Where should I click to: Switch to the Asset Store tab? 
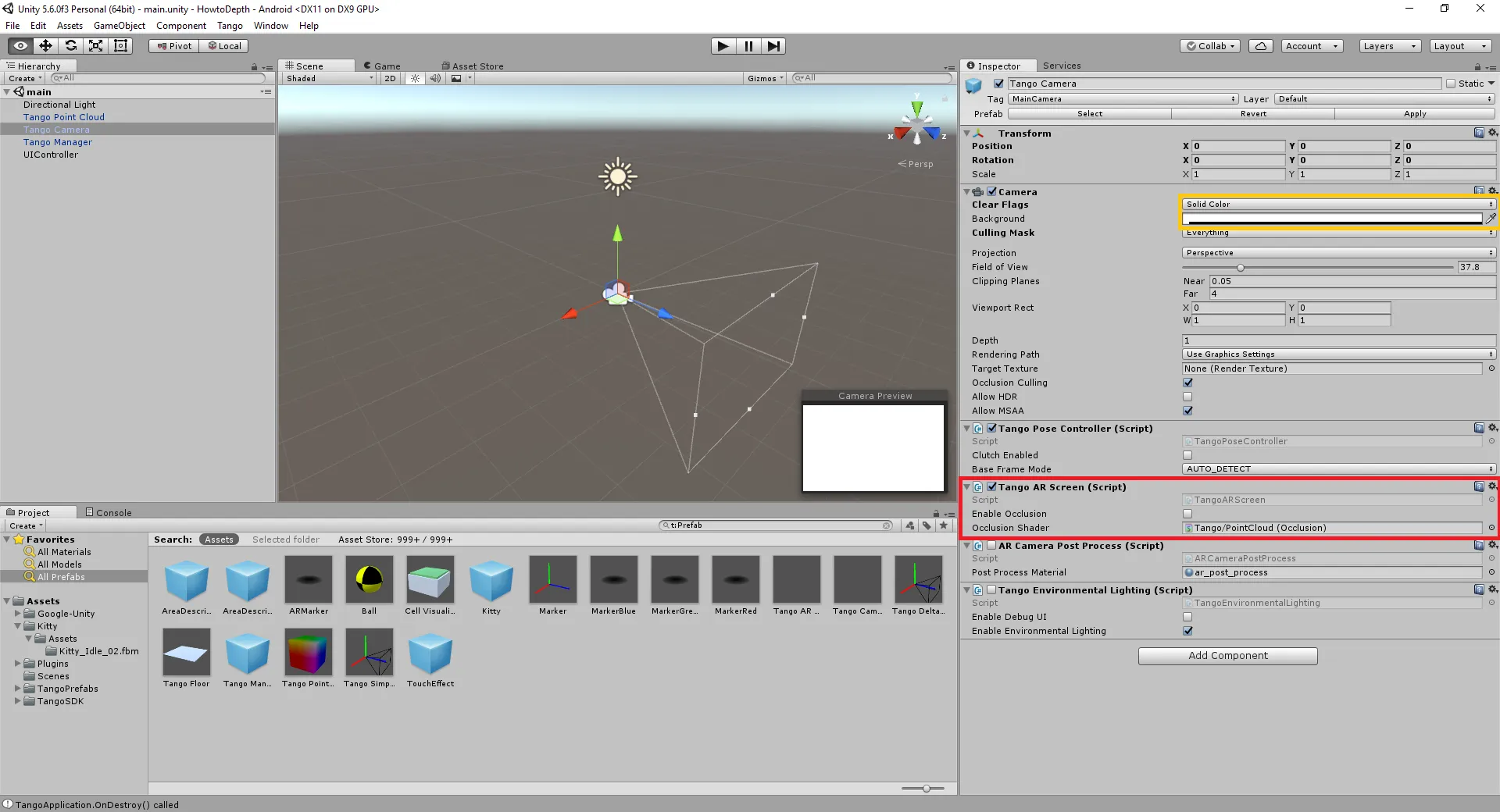pos(473,66)
